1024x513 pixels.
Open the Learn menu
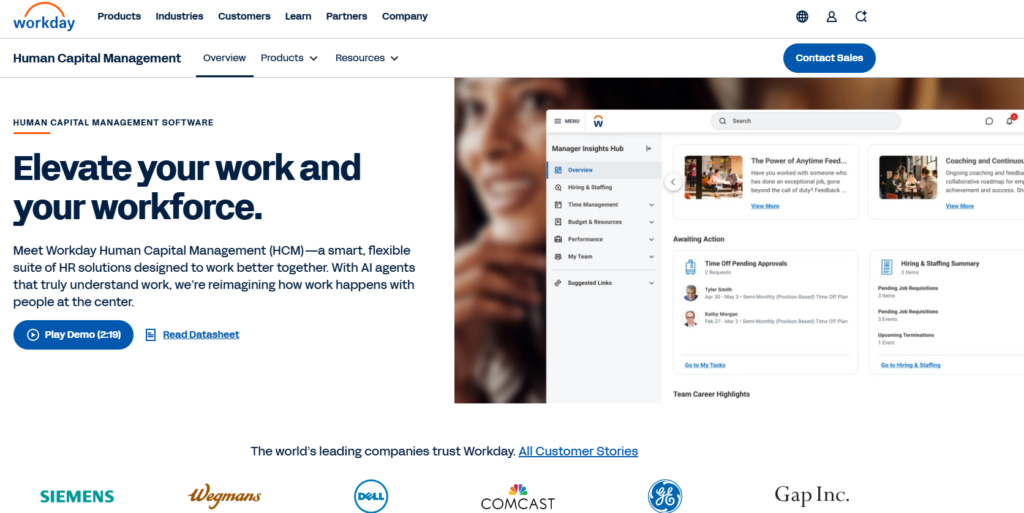[x=298, y=16]
